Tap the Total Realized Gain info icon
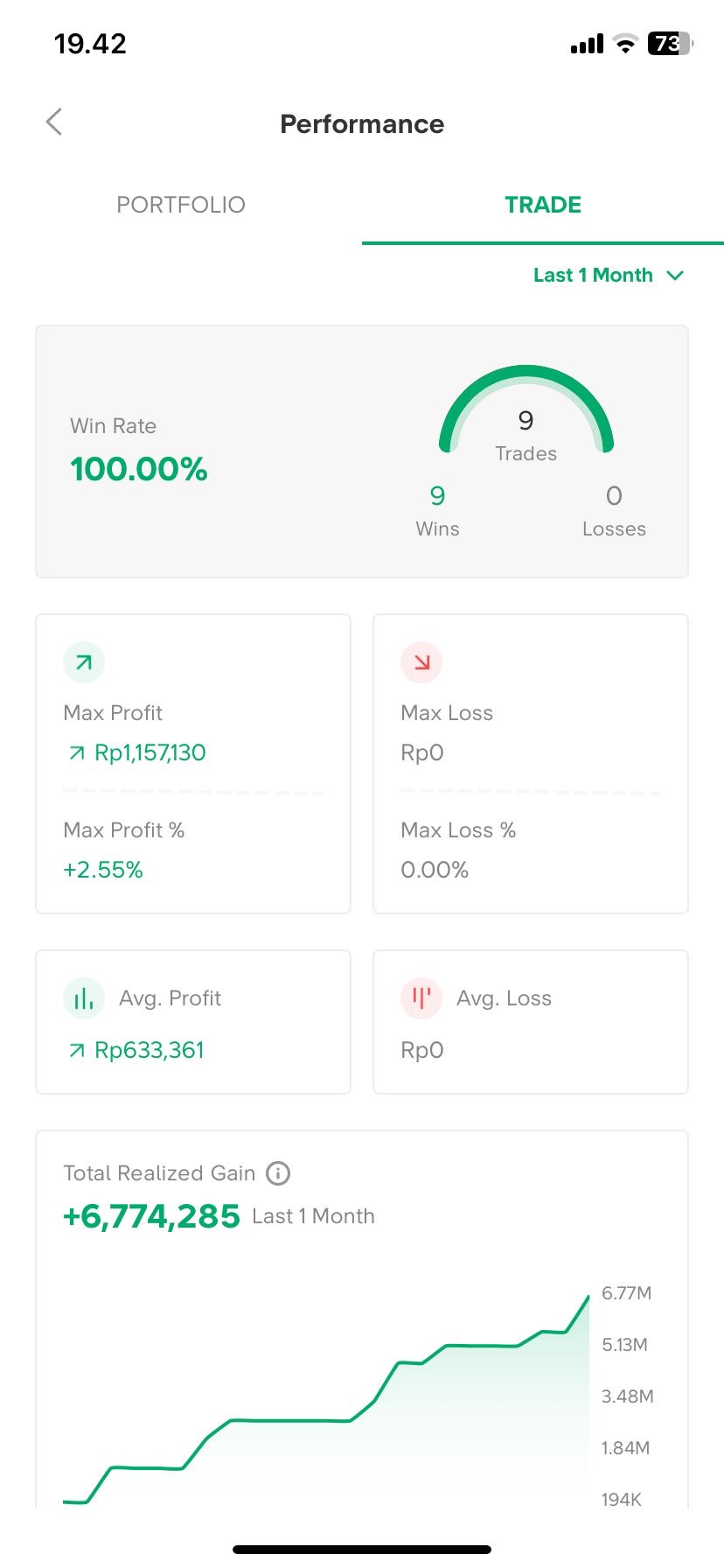 click(278, 1172)
